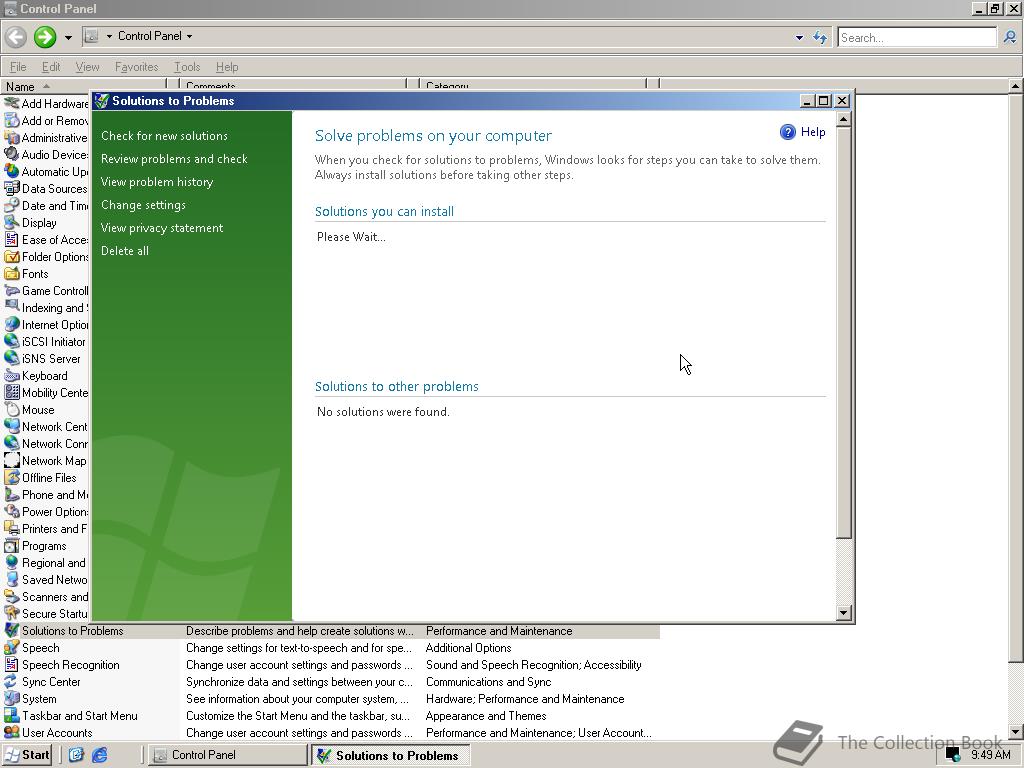The width and height of the screenshot is (1024, 768).
Task: Click the Sync Center icon
Action: point(12,681)
